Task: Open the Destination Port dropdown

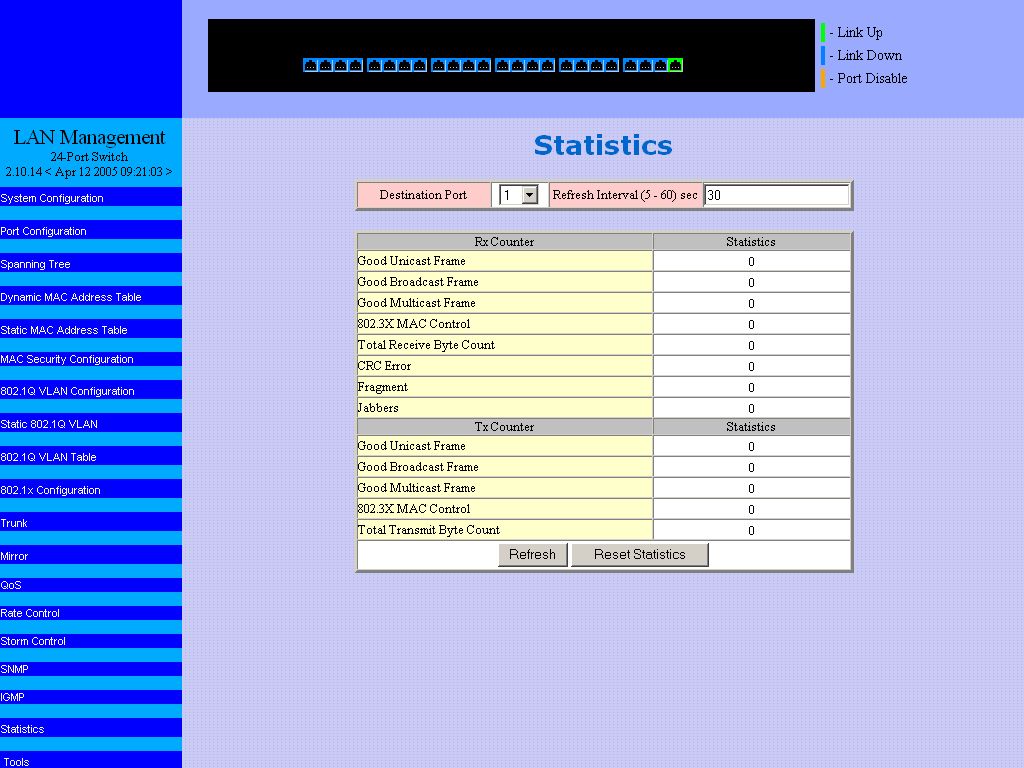Action: click(519, 195)
